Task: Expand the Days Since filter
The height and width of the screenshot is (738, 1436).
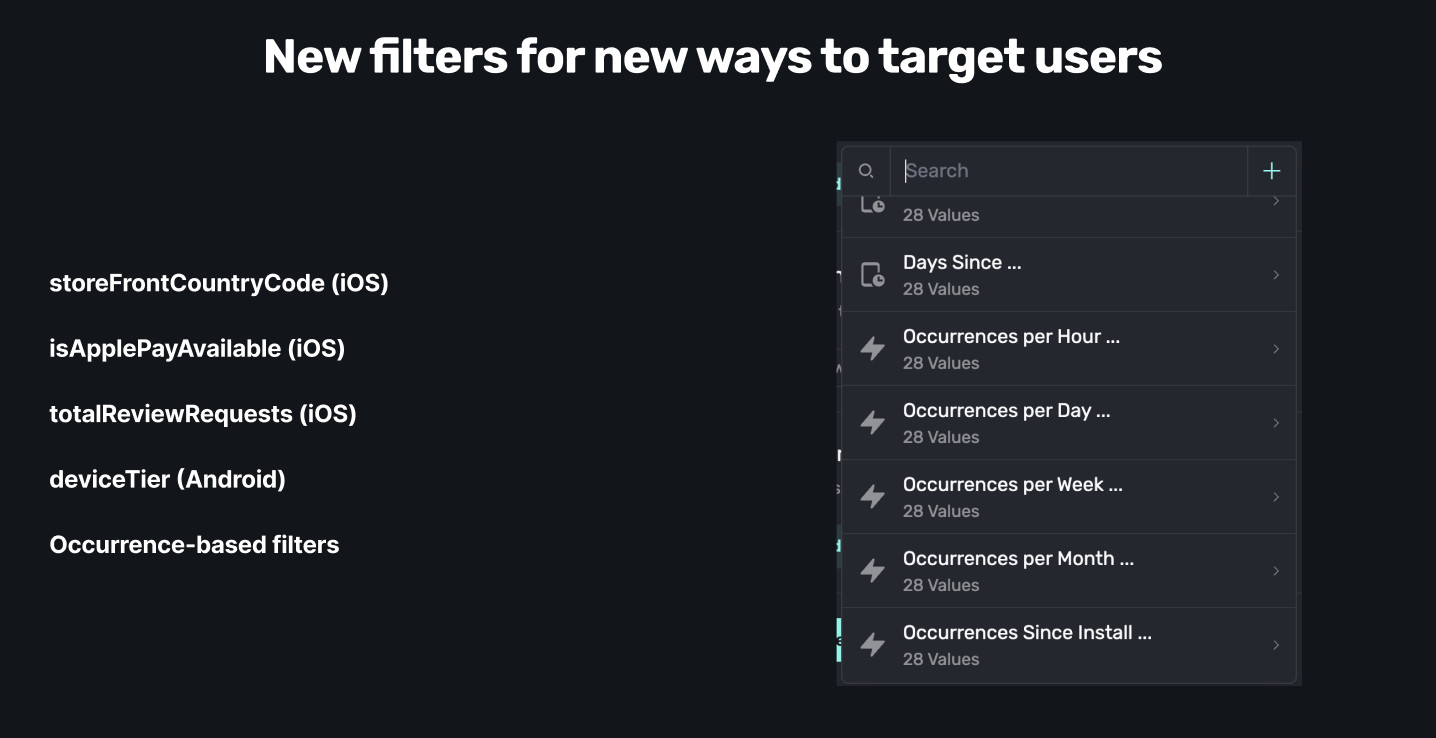Action: pos(1276,274)
